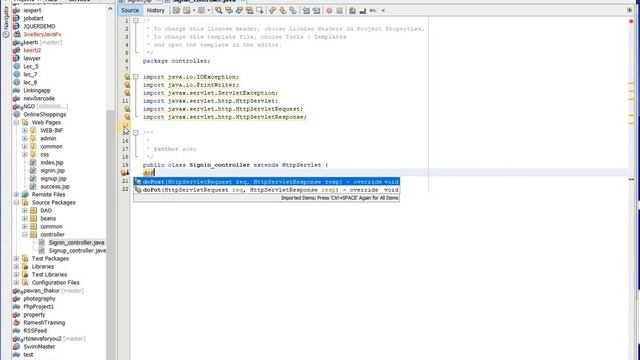
Task: Choose doPut override from completion list
Action: pyautogui.click(x=267, y=190)
